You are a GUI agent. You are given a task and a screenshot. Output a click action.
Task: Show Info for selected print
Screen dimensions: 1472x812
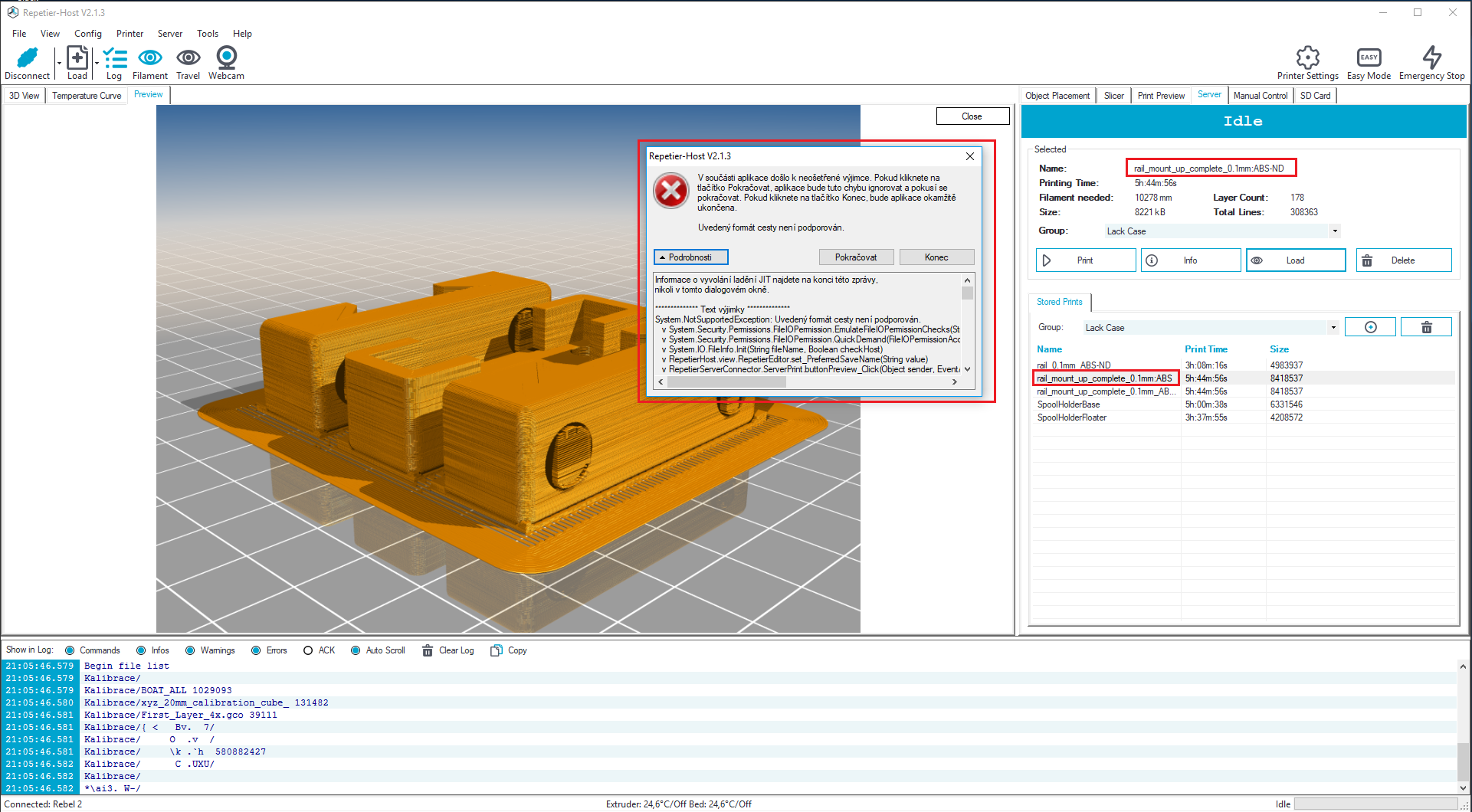coord(1191,260)
